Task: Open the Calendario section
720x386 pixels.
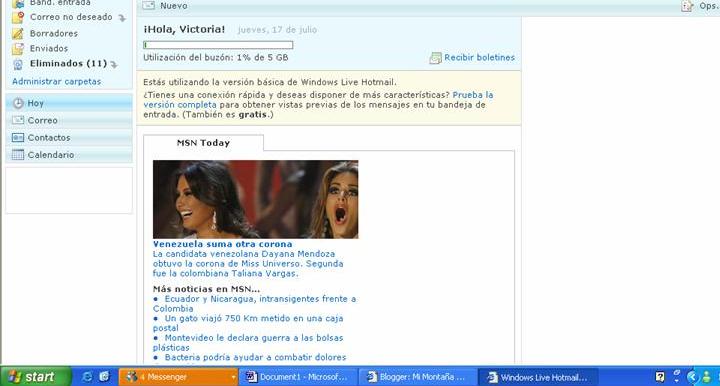Action: pos(69,155)
